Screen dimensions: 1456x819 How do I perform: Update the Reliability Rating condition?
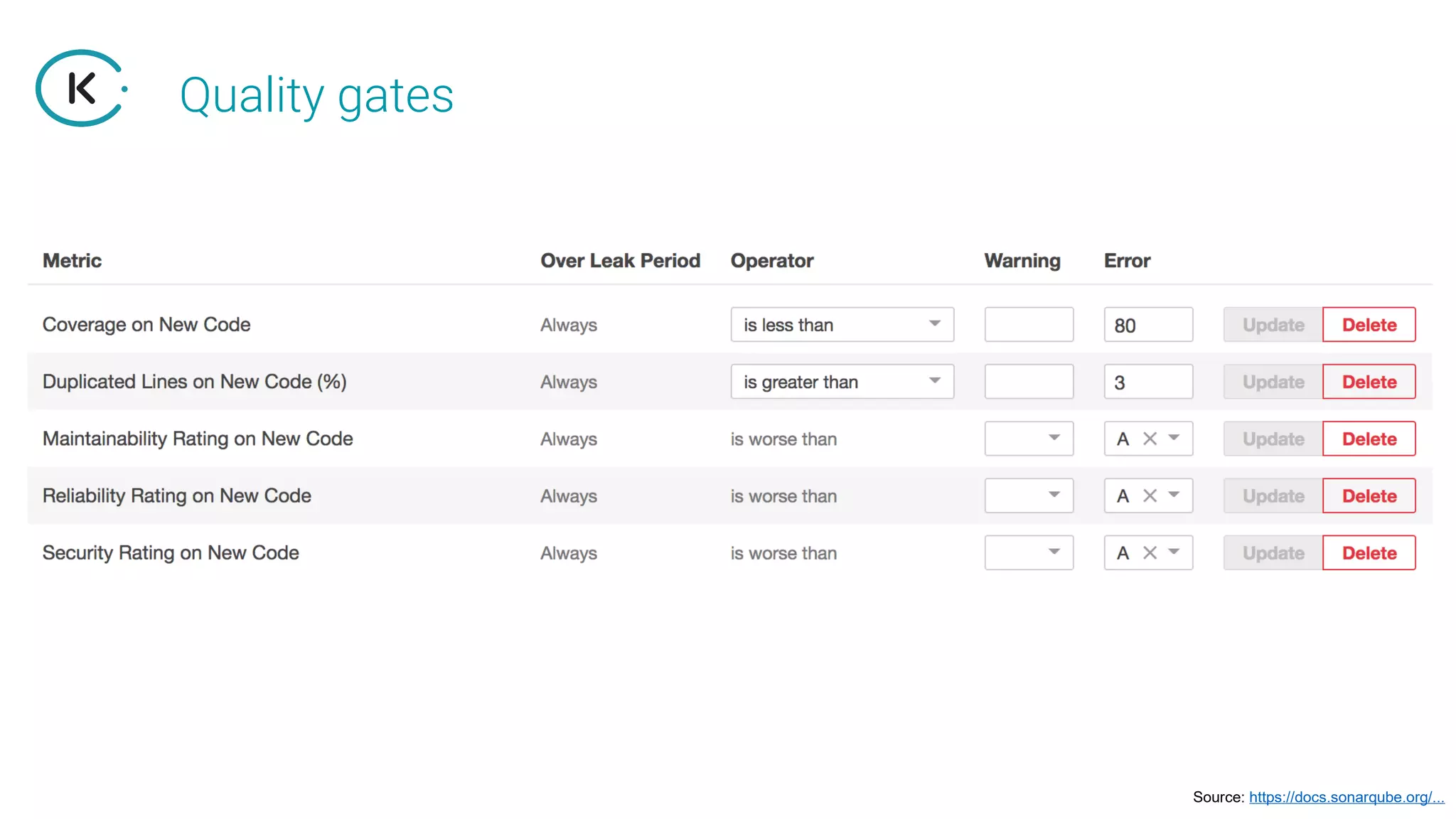coord(1273,496)
